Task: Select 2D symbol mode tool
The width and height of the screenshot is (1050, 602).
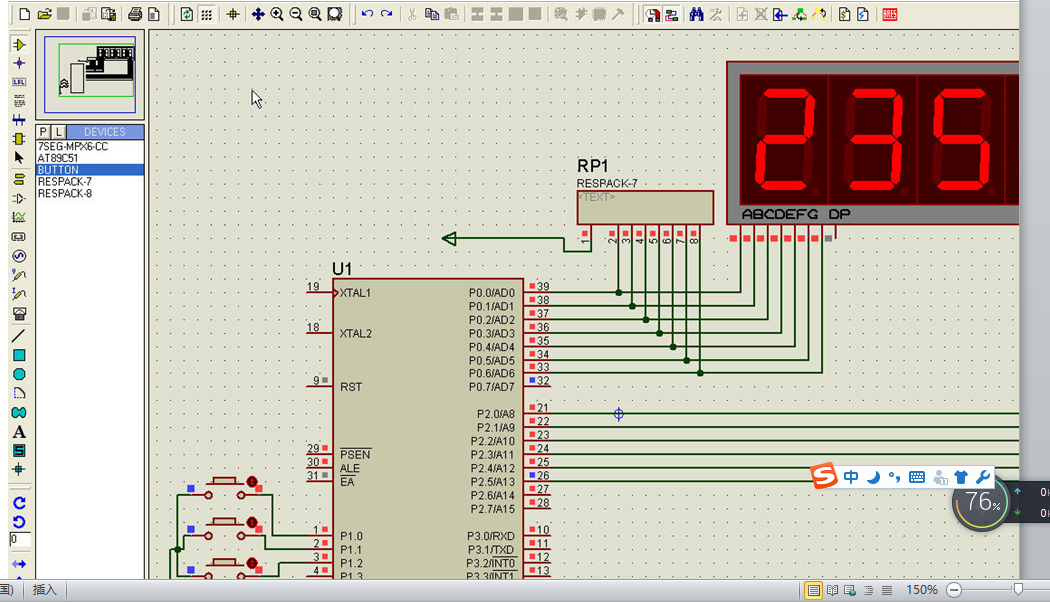Action: [19, 451]
